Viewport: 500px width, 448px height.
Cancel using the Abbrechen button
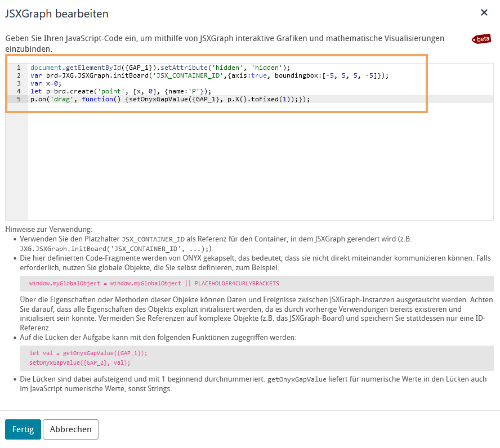coord(71,429)
